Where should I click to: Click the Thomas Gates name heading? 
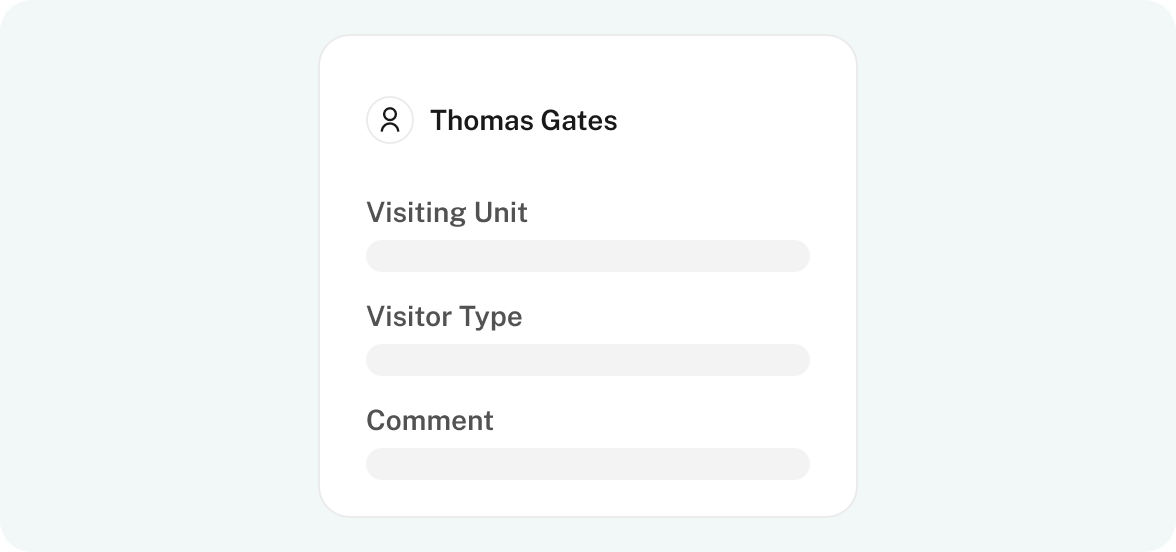[524, 121]
